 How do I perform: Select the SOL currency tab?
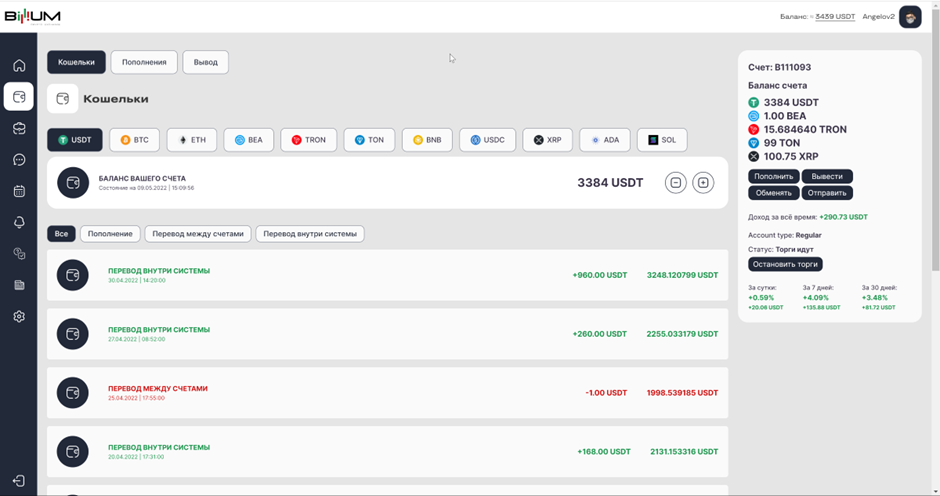(662, 140)
